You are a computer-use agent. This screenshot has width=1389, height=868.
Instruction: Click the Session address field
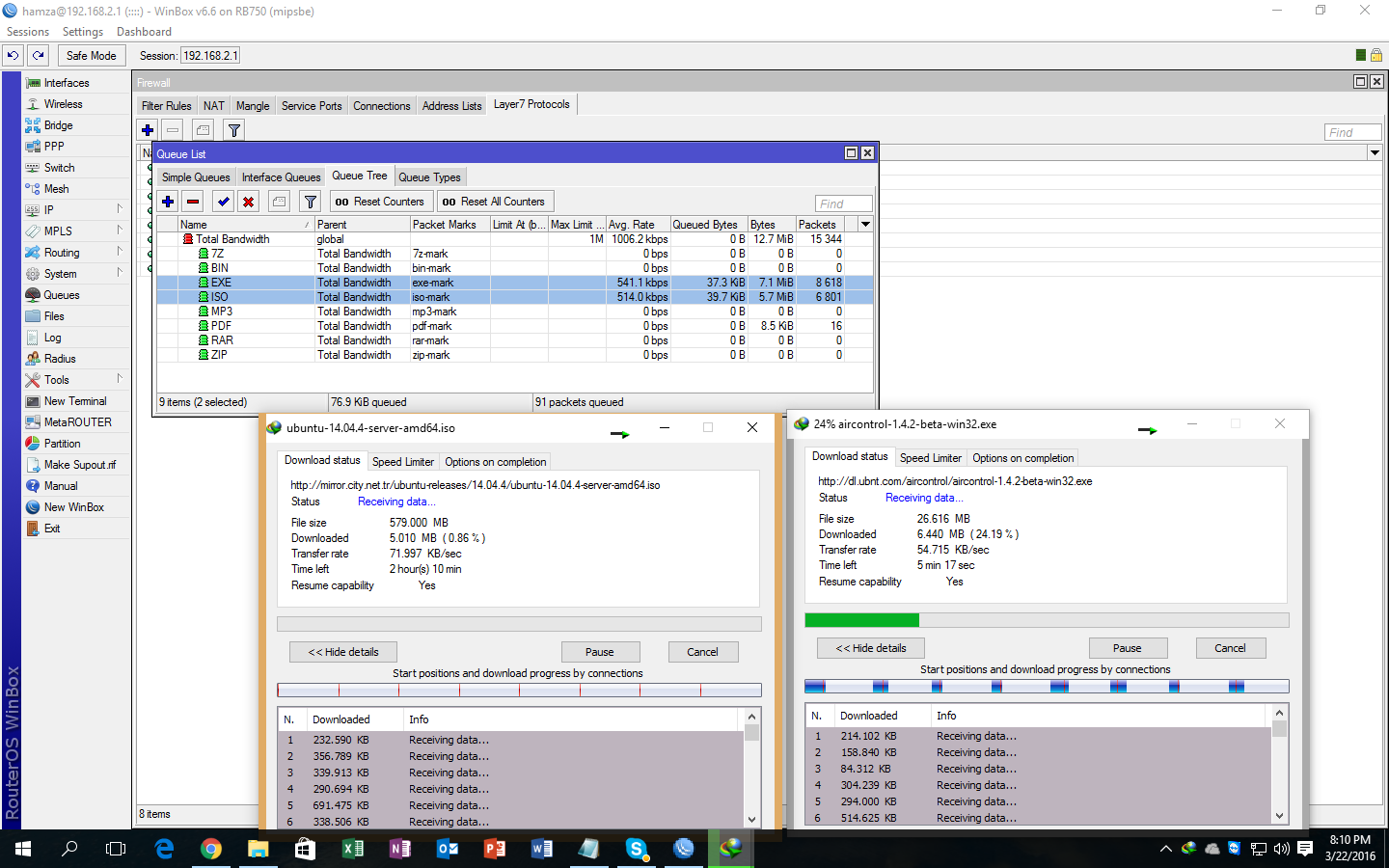(x=210, y=56)
